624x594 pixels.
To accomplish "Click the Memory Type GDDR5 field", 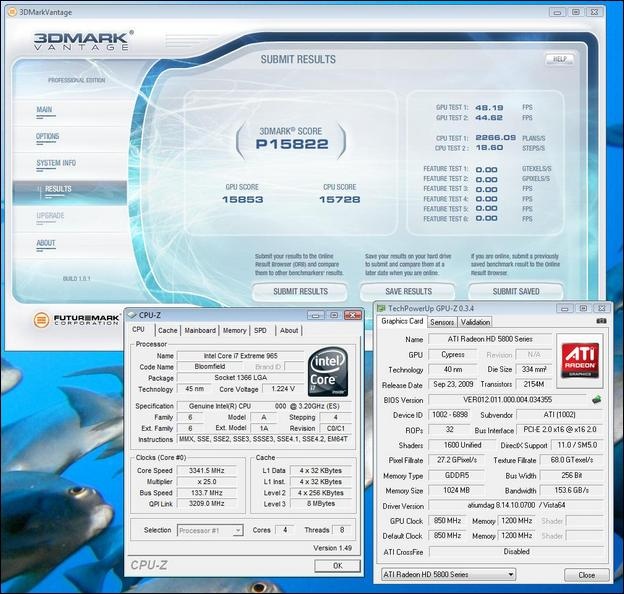I will (456, 475).
